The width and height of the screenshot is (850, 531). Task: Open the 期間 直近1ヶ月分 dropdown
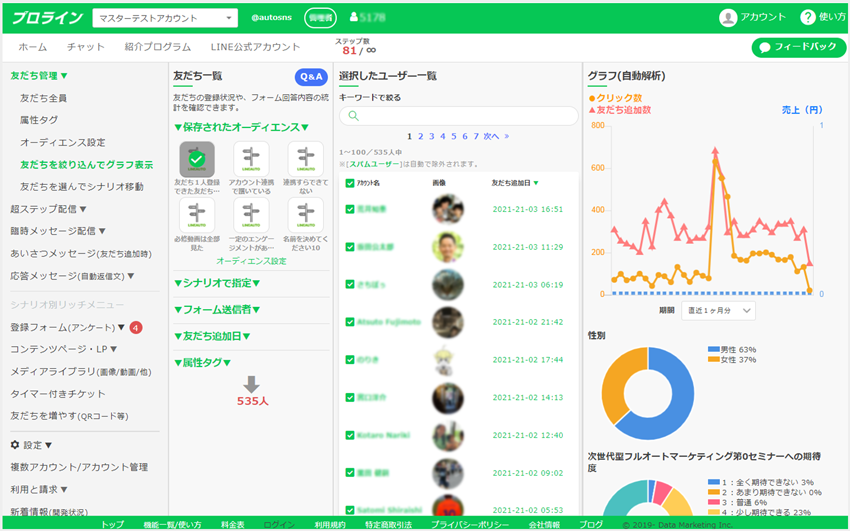pyautogui.click(x=719, y=310)
